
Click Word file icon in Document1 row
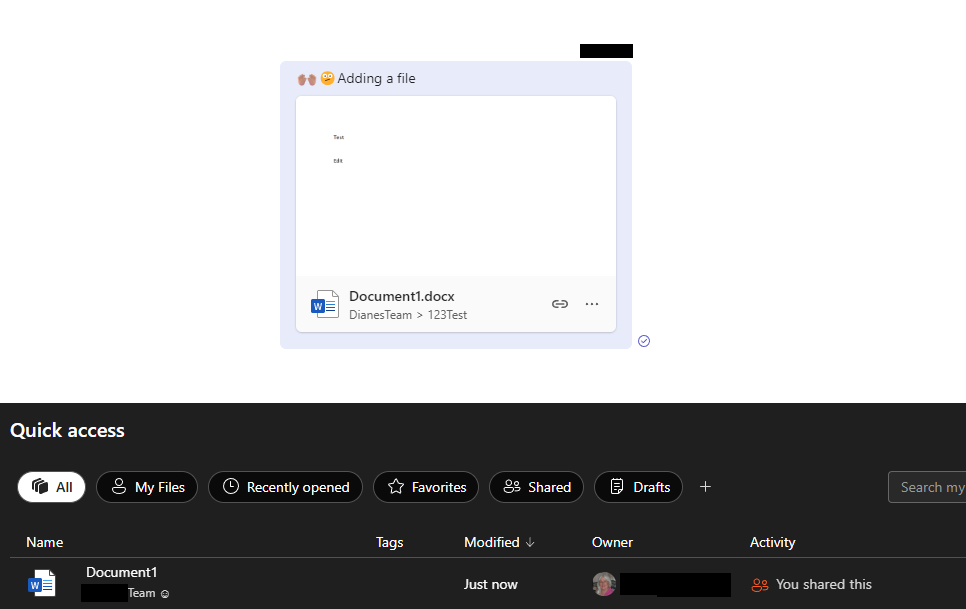point(42,584)
